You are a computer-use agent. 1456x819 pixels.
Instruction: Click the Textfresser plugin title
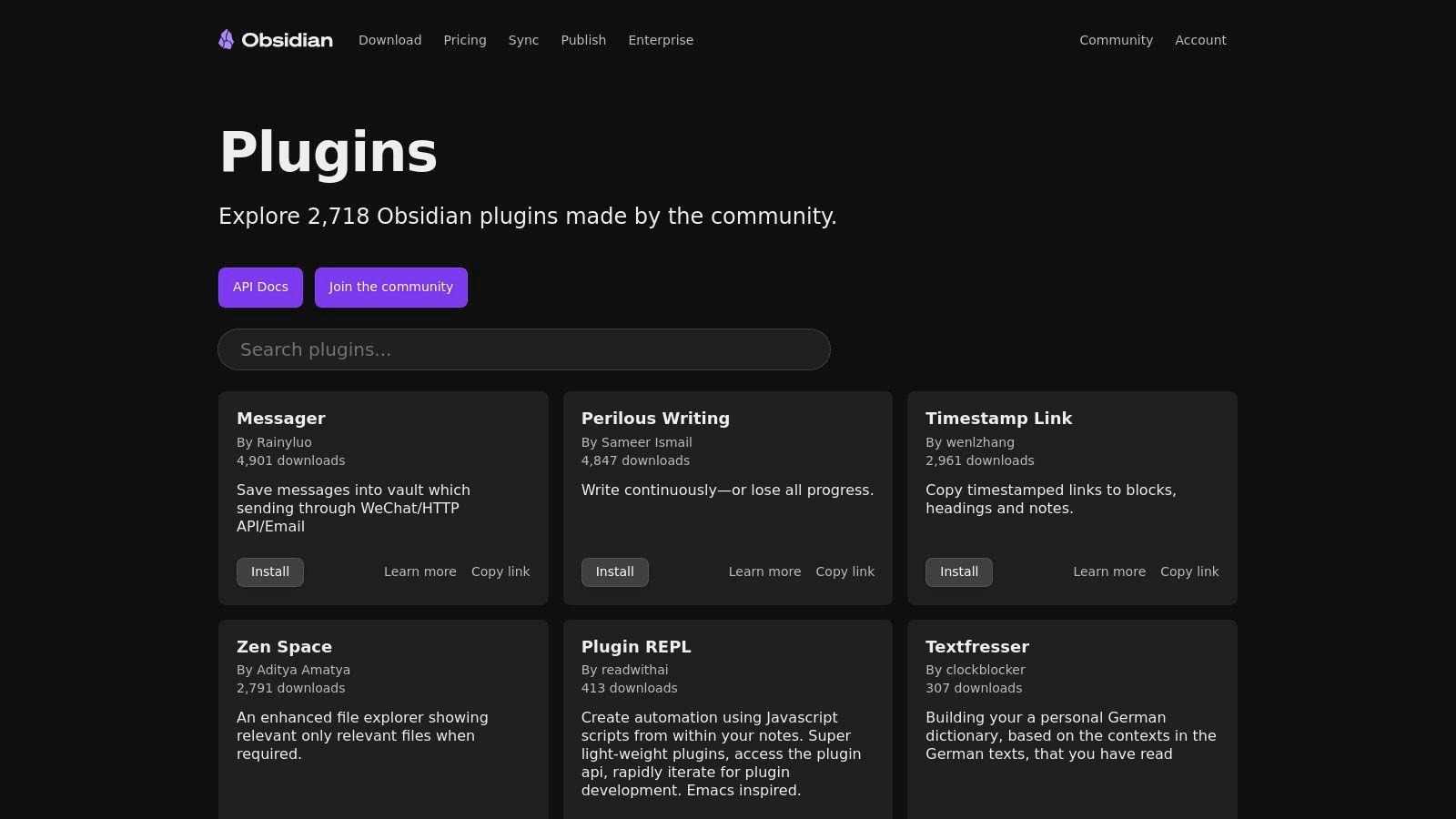click(977, 647)
